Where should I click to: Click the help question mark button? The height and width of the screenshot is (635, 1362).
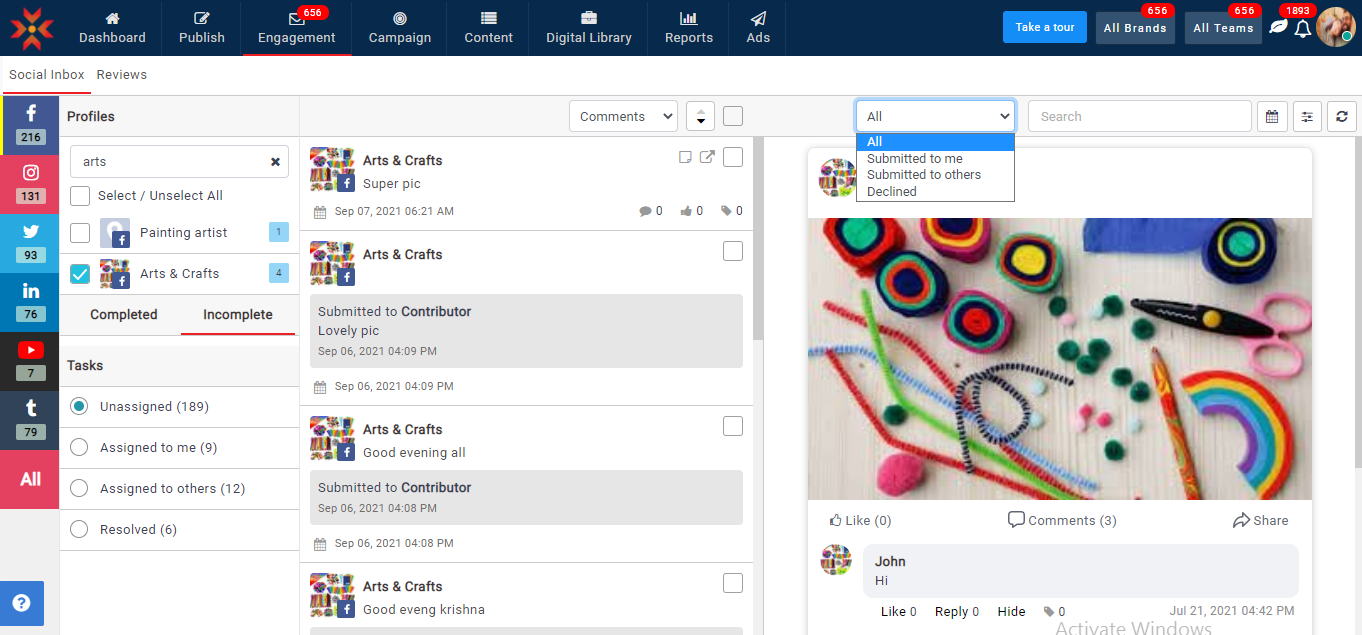[21, 603]
